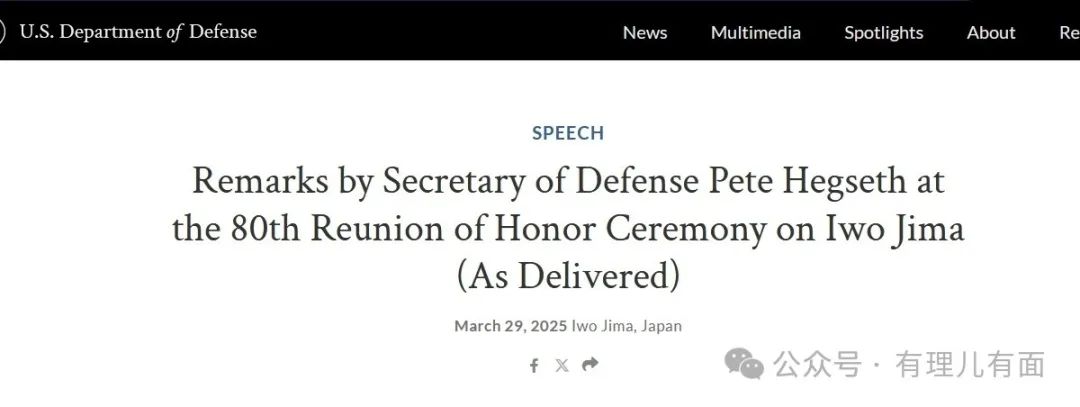
Task: Click the headline line naming Pete Hegseth
Action: [x=568, y=182]
